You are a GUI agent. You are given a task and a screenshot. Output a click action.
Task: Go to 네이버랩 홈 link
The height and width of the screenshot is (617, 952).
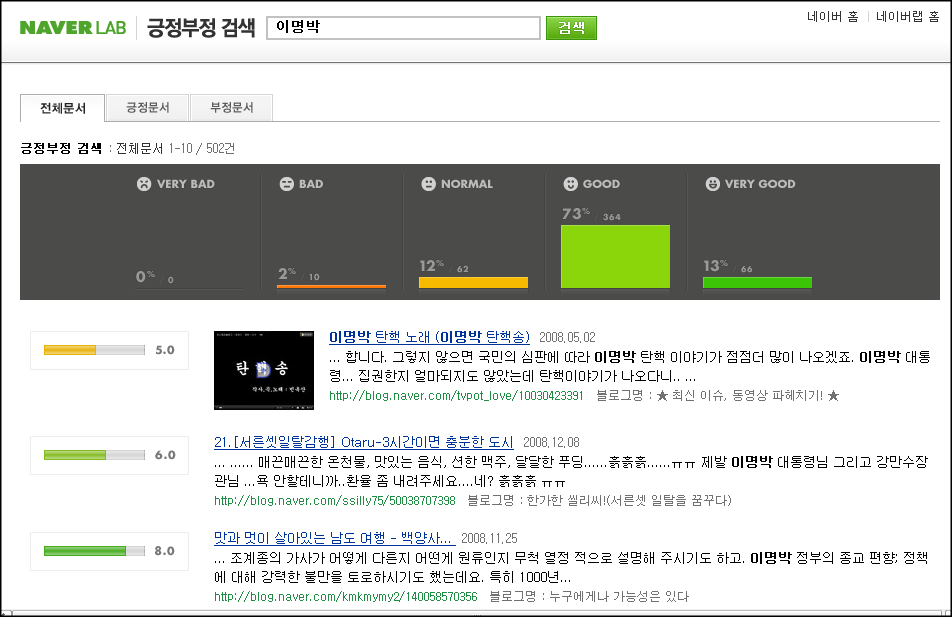pyautogui.click(x=907, y=16)
